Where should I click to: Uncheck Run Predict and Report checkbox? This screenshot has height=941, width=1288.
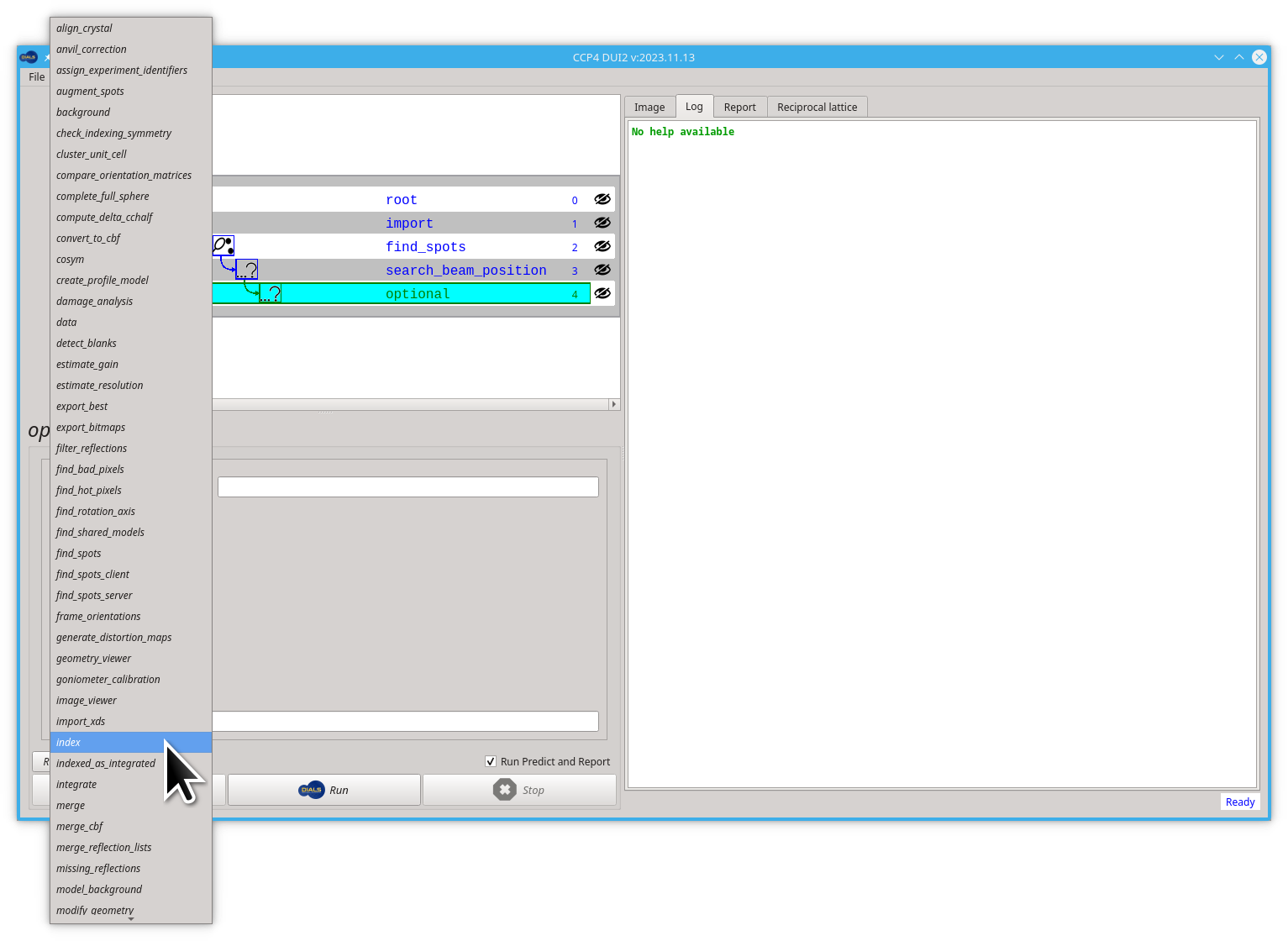[491, 762]
